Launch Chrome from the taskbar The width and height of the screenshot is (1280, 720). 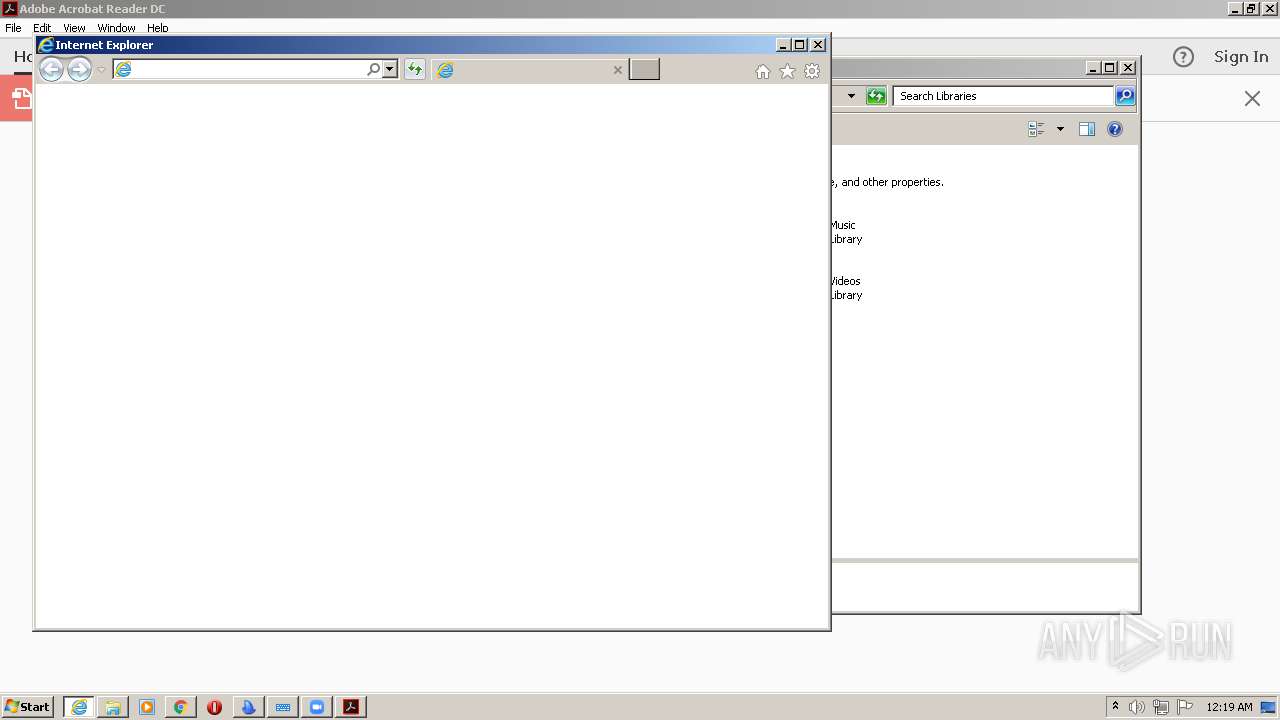pos(181,707)
